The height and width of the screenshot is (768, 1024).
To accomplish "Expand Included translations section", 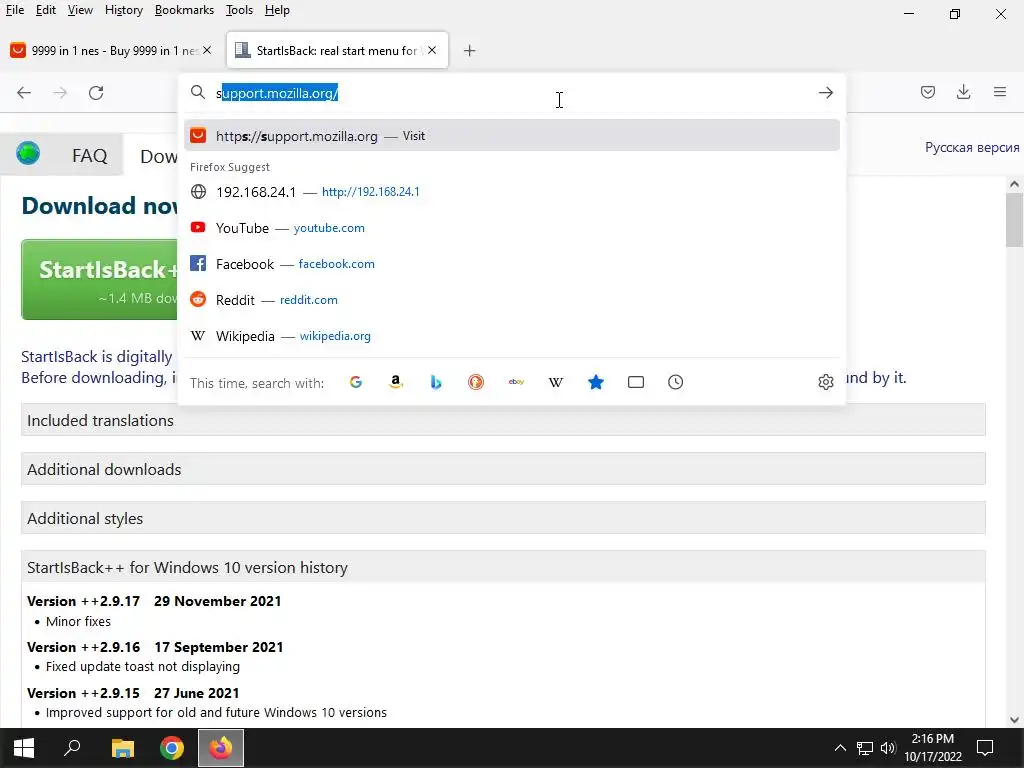I will click(503, 420).
